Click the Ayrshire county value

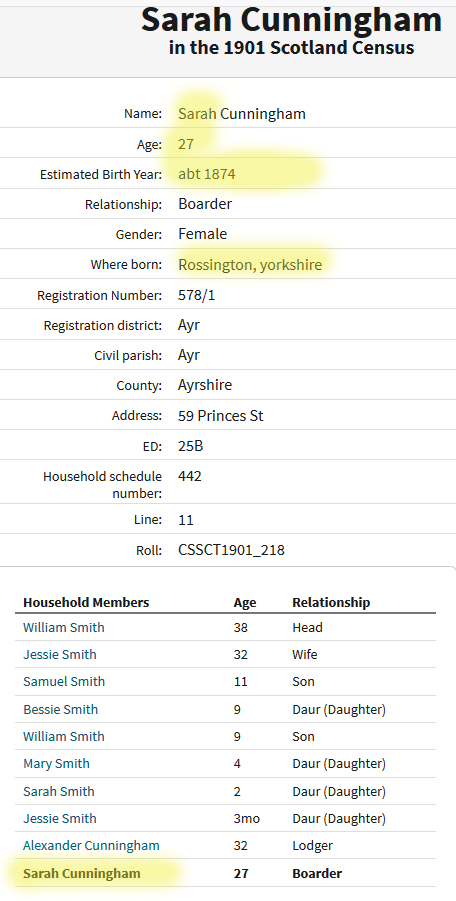205,385
